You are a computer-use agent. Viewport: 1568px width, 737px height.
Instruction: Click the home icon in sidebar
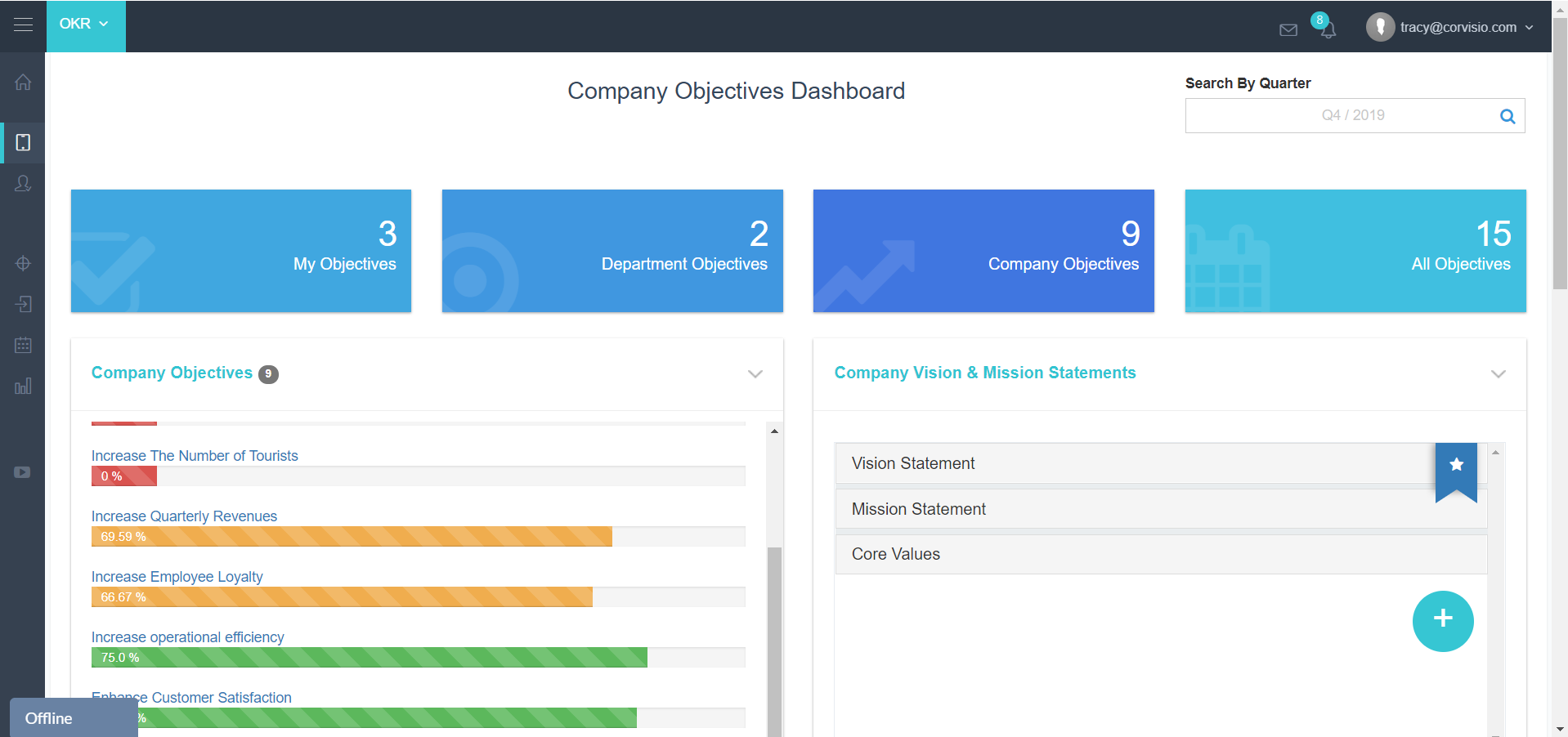coord(23,82)
